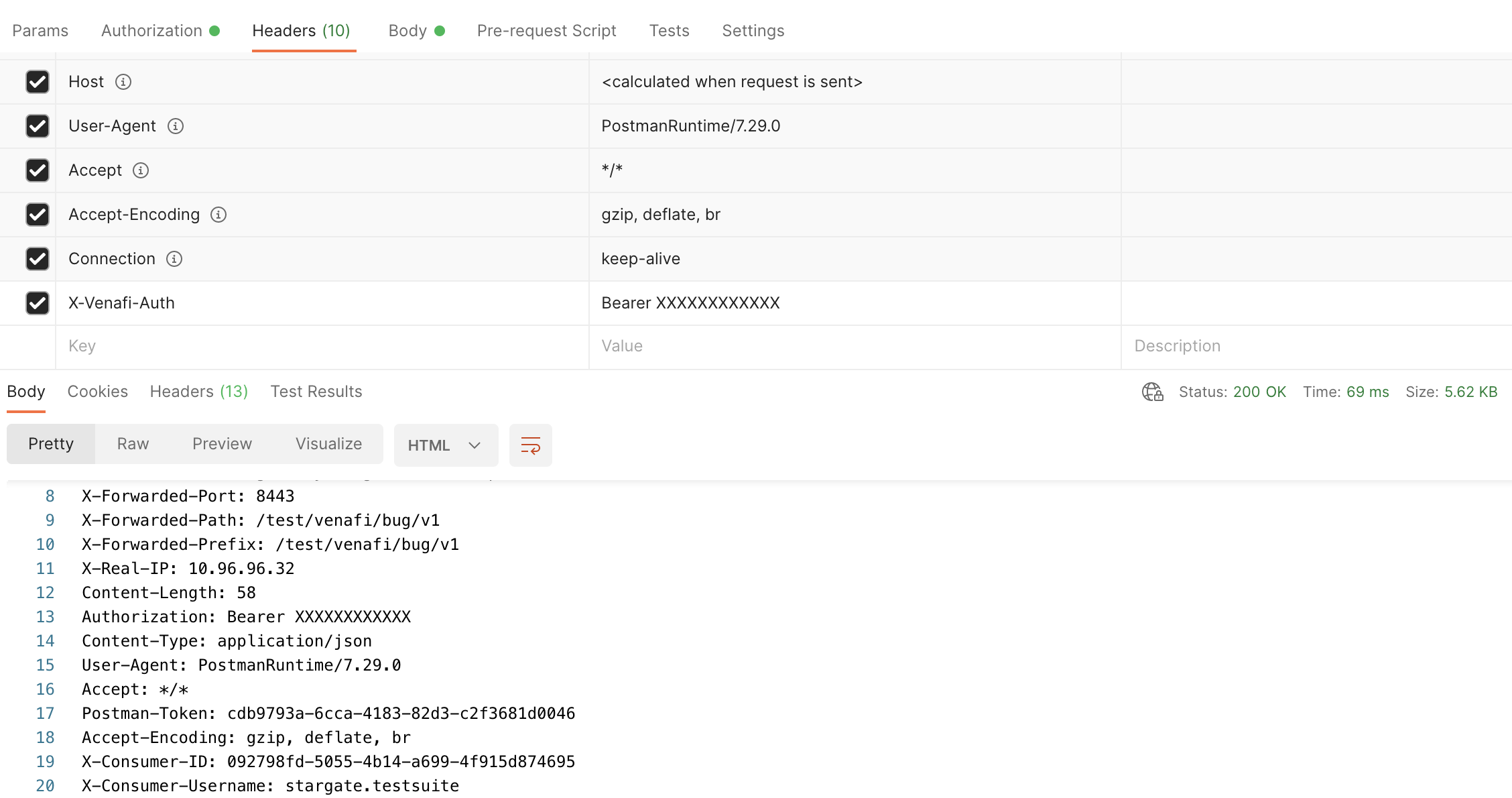Click the Accept-Encoding info icon
Screen dimensions: 1512x798
click(218, 215)
